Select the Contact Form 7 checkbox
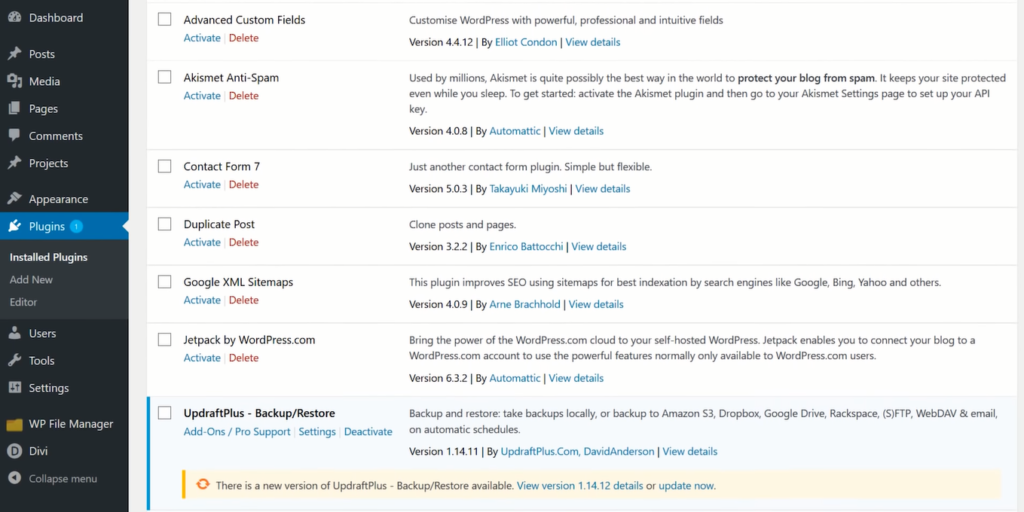This screenshot has width=1024, height=512. pyautogui.click(x=164, y=166)
